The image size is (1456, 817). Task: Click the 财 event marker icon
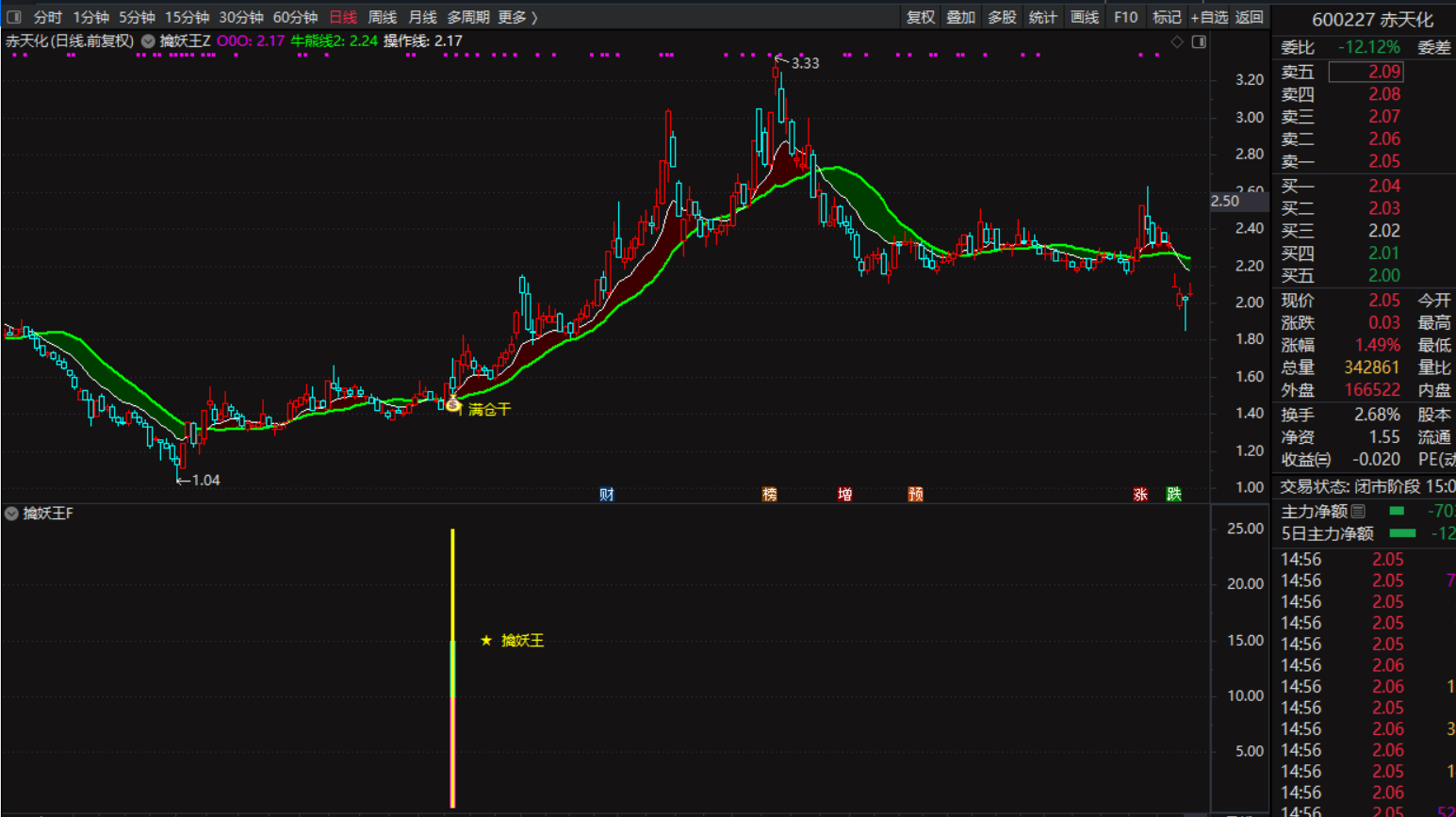coord(606,495)
